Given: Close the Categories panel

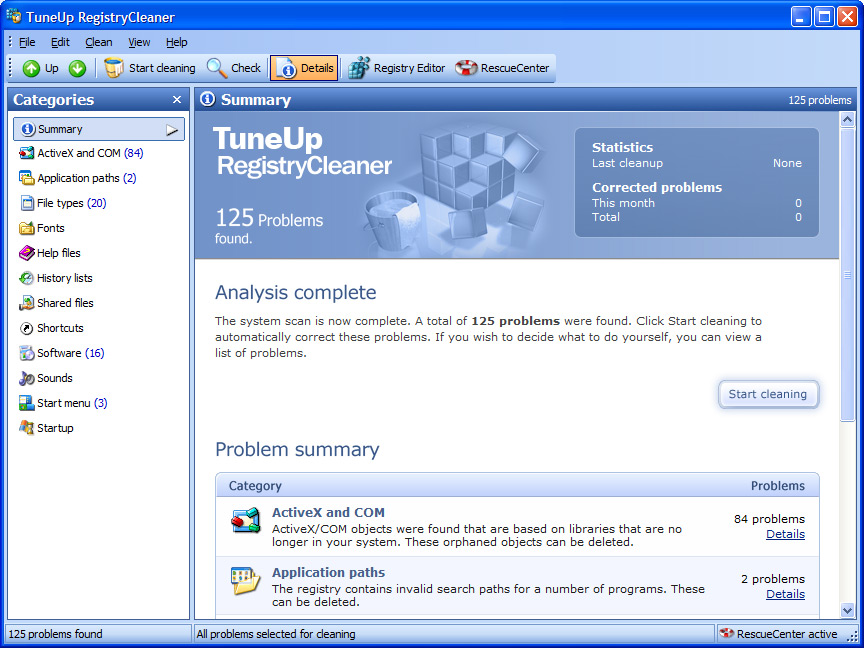Looking at the screenshot, I should point(177,100).
